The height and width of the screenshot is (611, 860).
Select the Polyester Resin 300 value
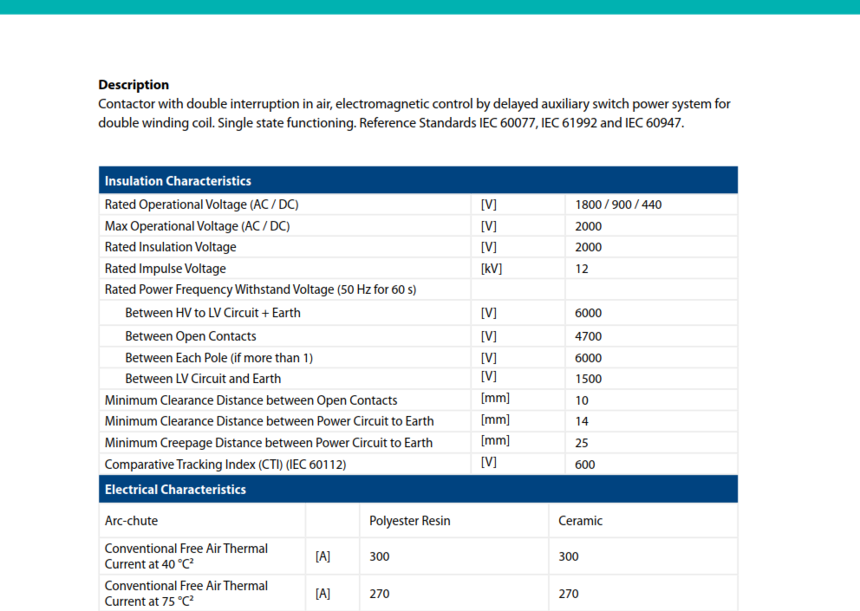tap(379, 556)
